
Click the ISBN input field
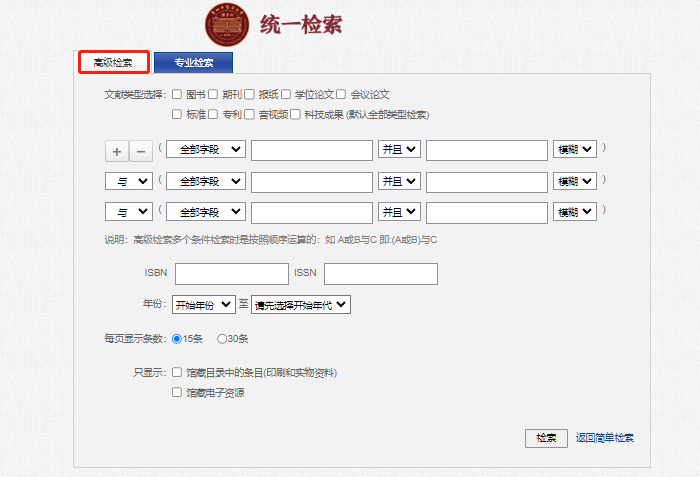[x=231, y=273]
